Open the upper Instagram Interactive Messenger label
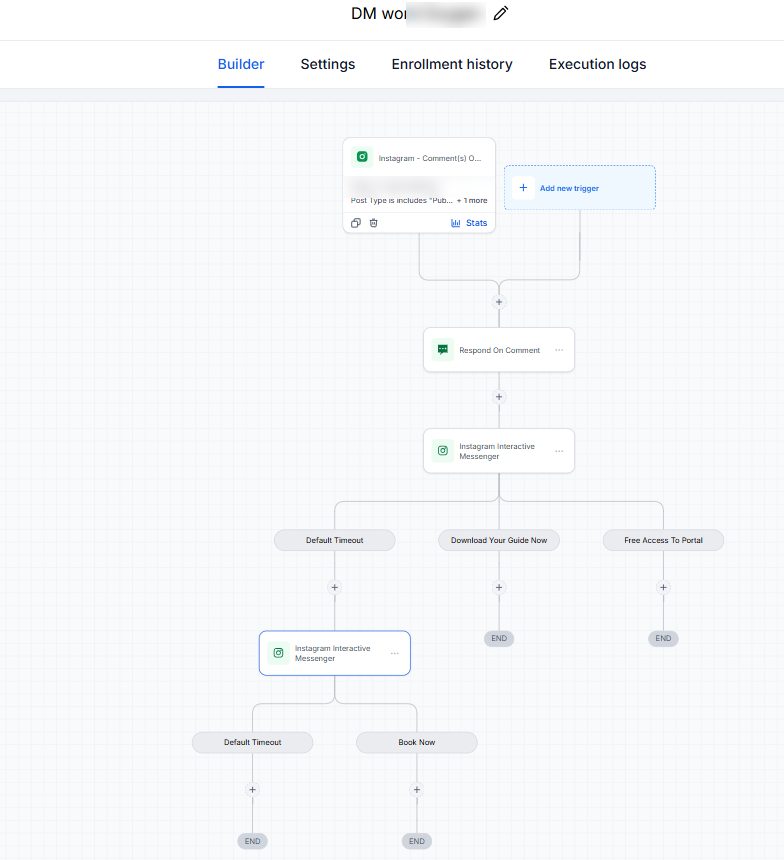784x860 pixels. pyautogui.click(x=497, y=451)
